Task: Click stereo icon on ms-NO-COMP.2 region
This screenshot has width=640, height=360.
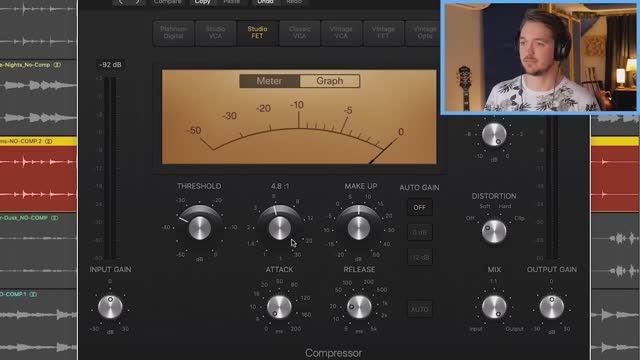Action: [49, 141]
